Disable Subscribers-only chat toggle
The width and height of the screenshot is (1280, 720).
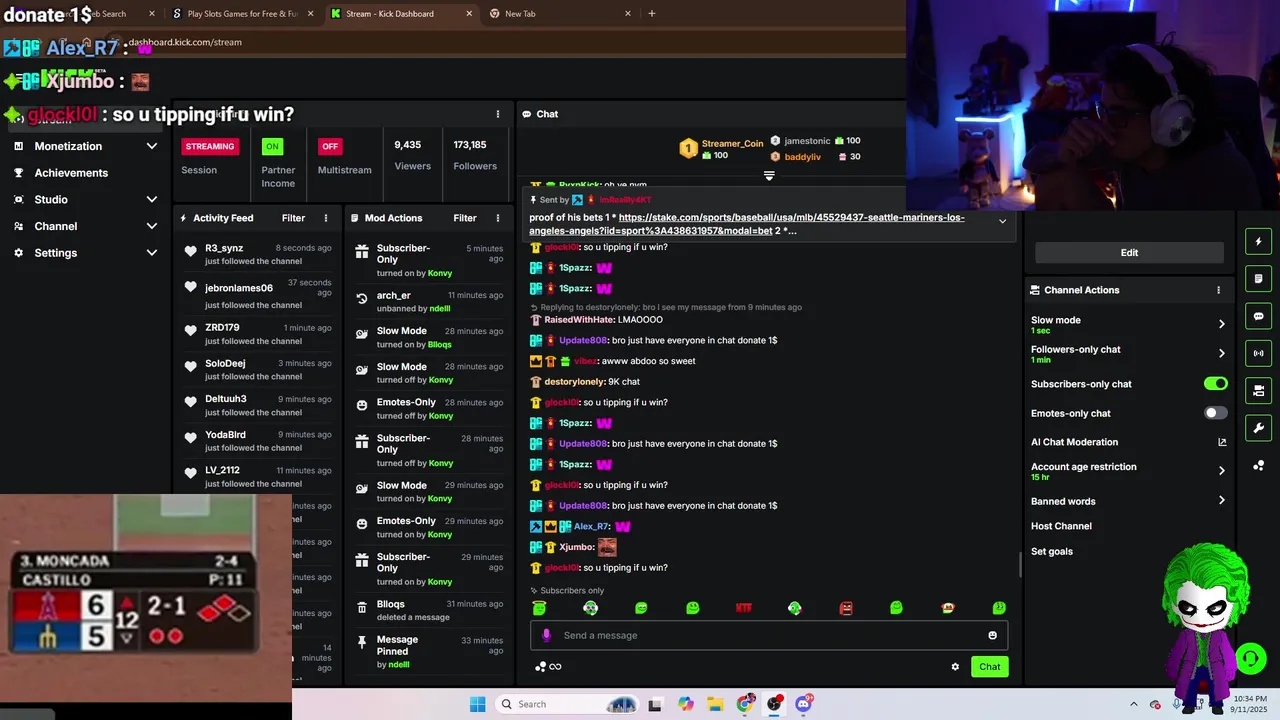1216,384
